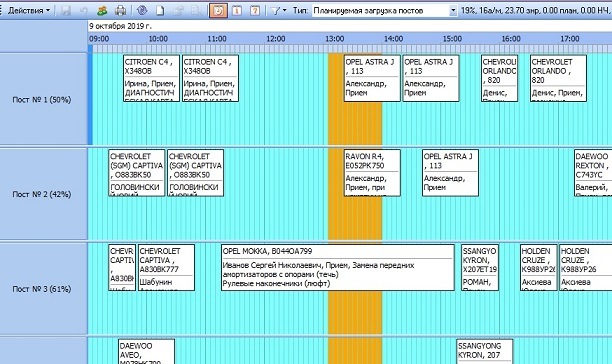The width and height of the screenshot is (612, 364).
Task: Click the 13:00 time marker in header
Action: (x=334, y=39)
